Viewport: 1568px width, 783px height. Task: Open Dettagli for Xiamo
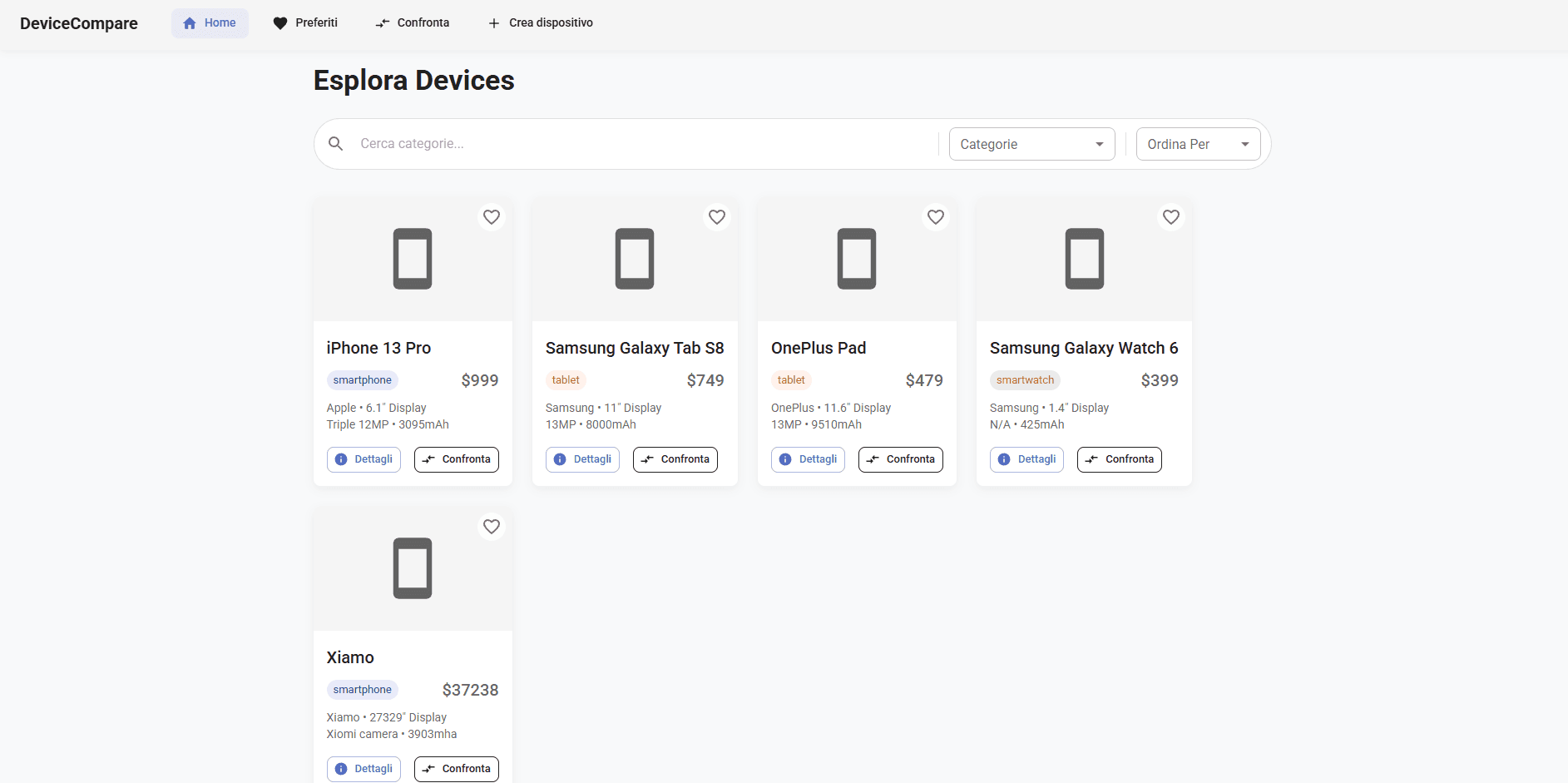364,769
